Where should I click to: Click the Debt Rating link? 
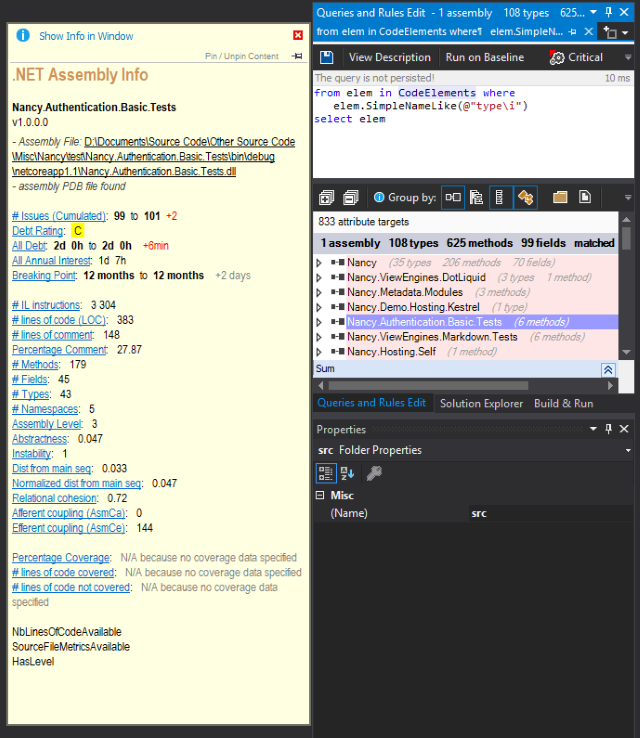(x=38, y=231)
